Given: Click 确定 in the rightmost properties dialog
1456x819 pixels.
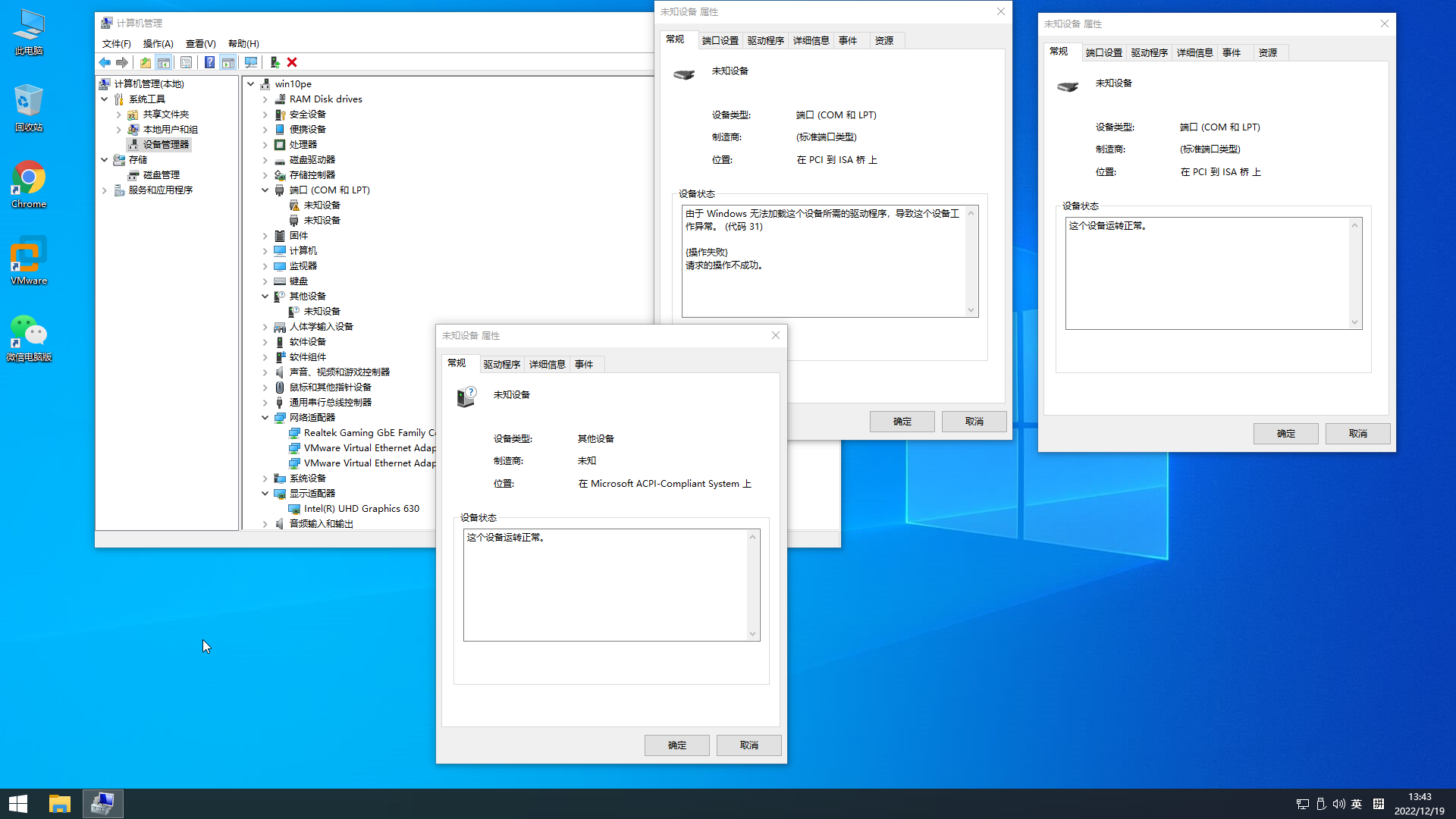Looking at the screenshot, I should click(x=1286, y=434).
